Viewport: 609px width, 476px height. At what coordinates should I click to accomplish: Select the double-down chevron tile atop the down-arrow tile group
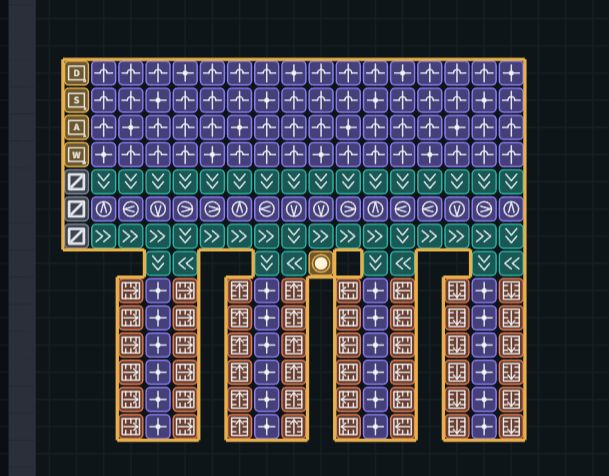484,263
